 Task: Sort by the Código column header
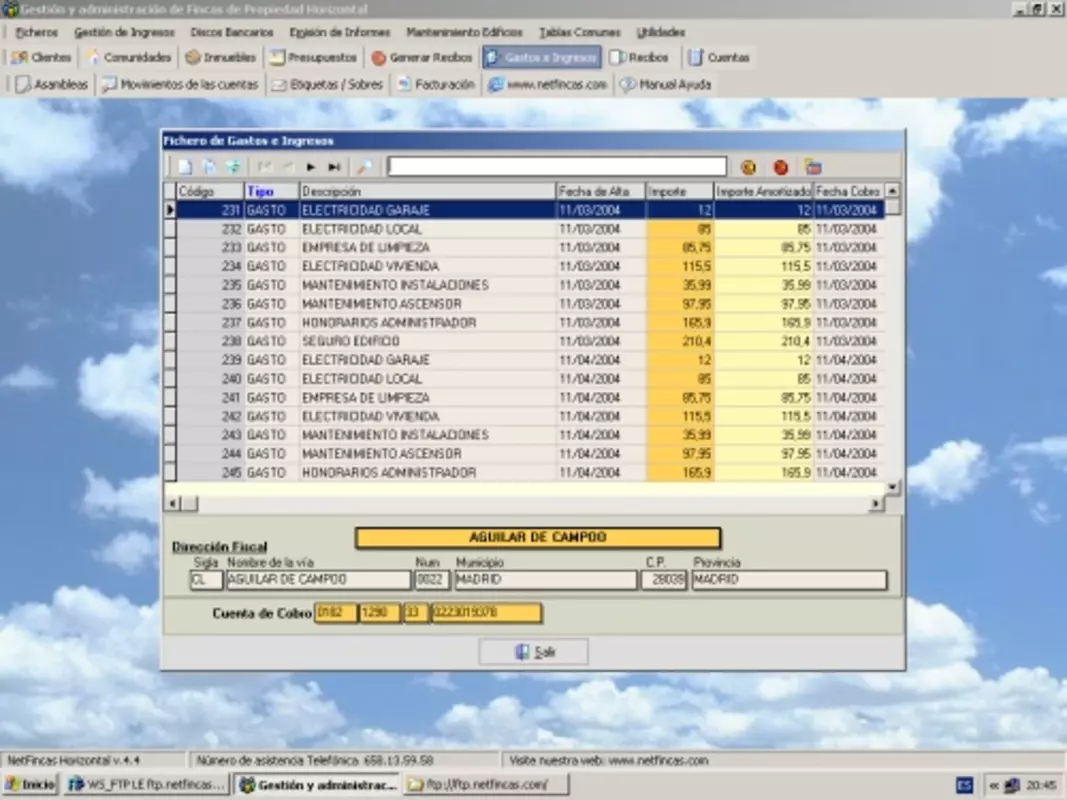coord(210,192)
